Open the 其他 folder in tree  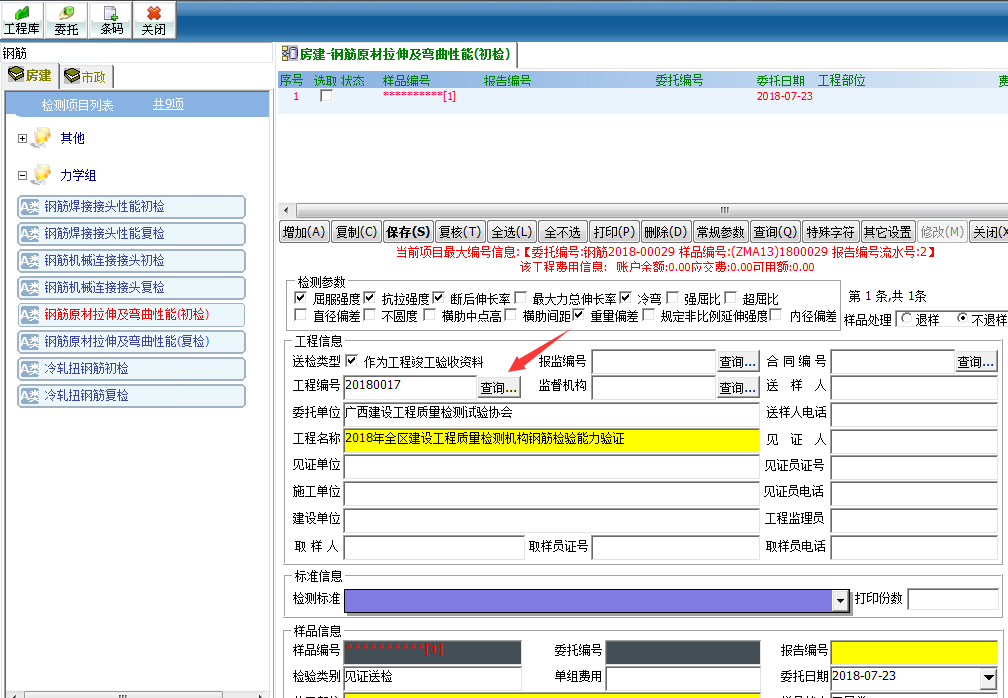coord(42,138)
